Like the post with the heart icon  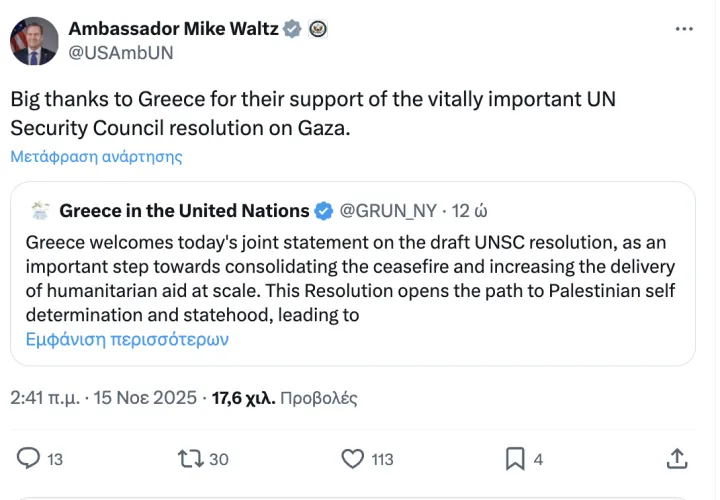(x=352, y=459)
